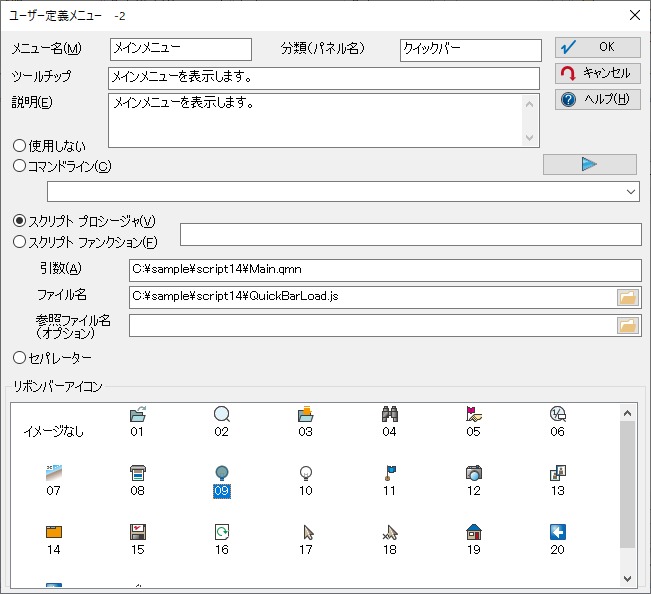This screenshot has width=651, height=594.
Task: Click icon list scroll down arrow
Action: (x=627, y=579)
